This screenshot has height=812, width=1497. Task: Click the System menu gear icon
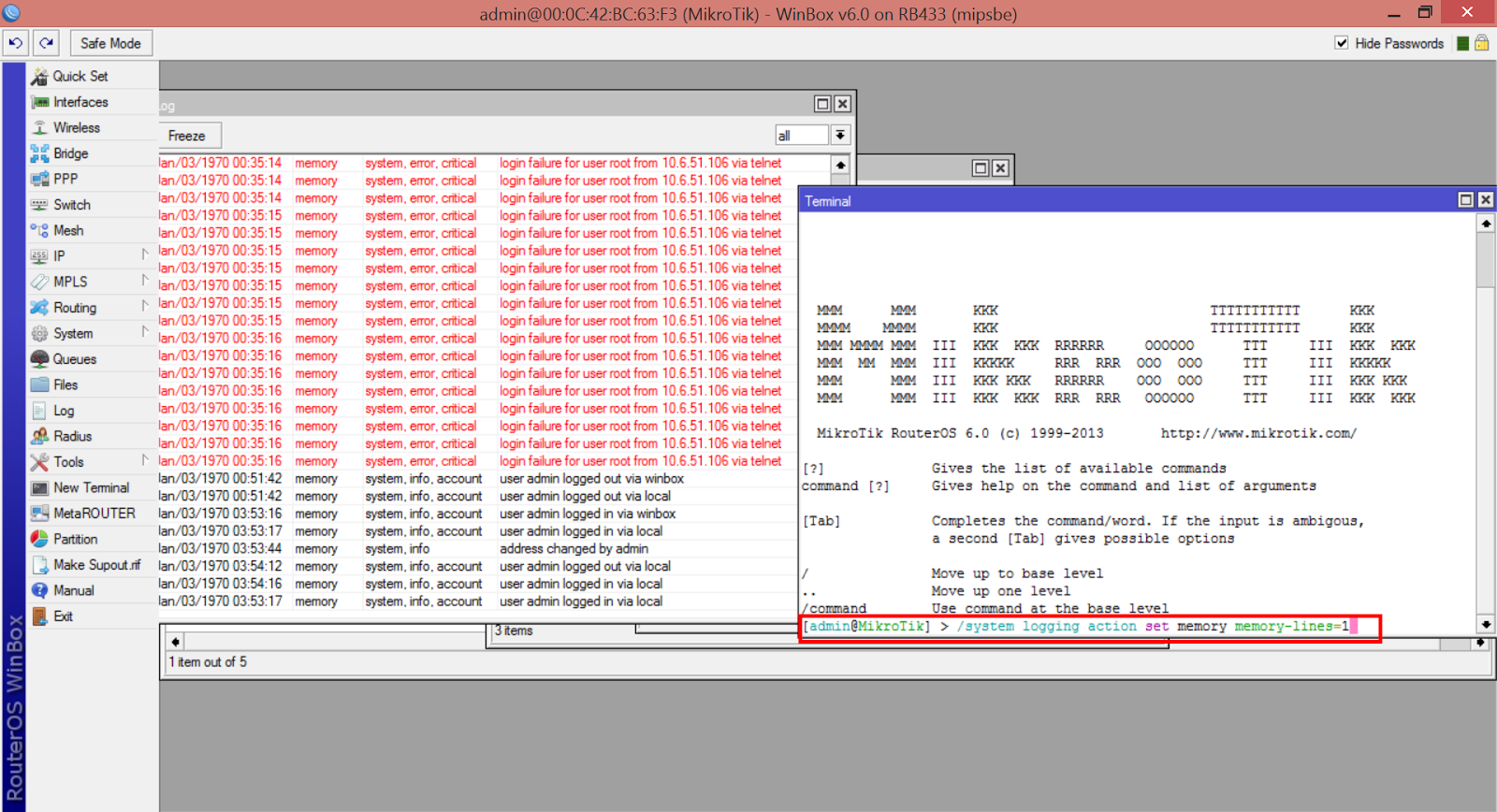(39, 333)
